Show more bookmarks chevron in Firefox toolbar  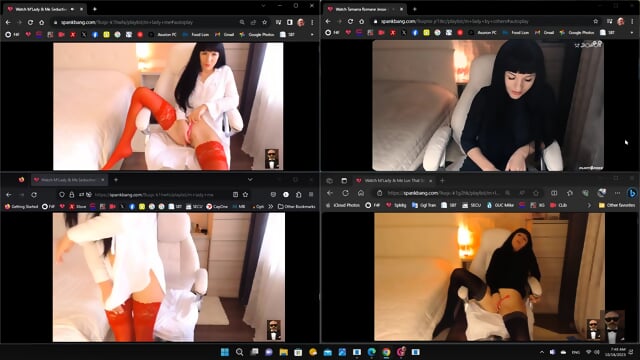point(271,207)
